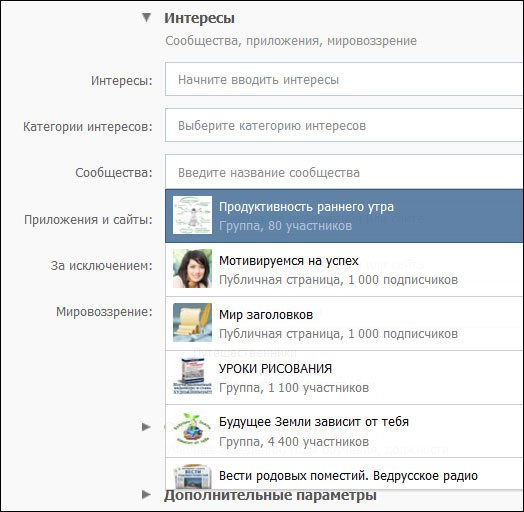Collapse the Интересы section triangle
This screenshot has width=524, height=512.
pos(146,17)
